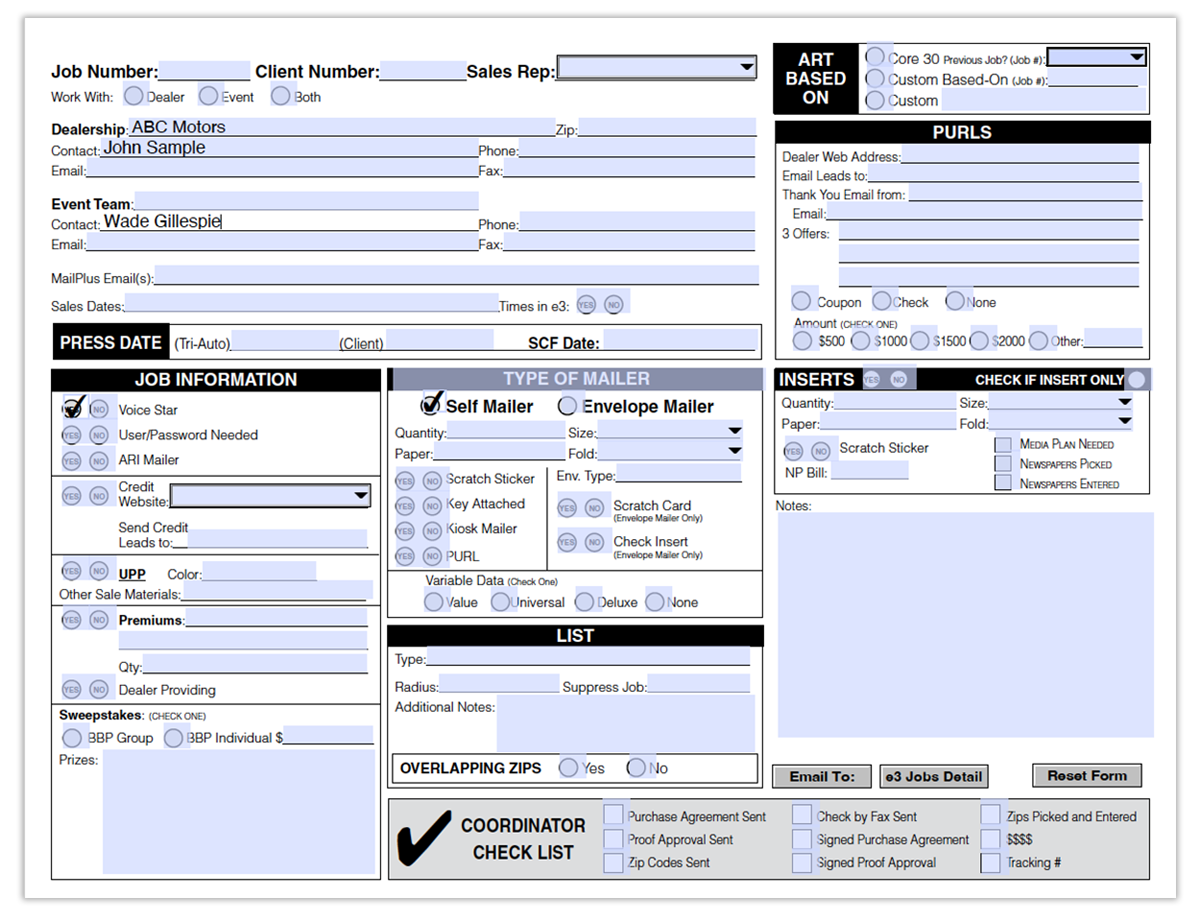Check Proof Approval Sent box
The image size is (1200, 917).
click(613, 839)
